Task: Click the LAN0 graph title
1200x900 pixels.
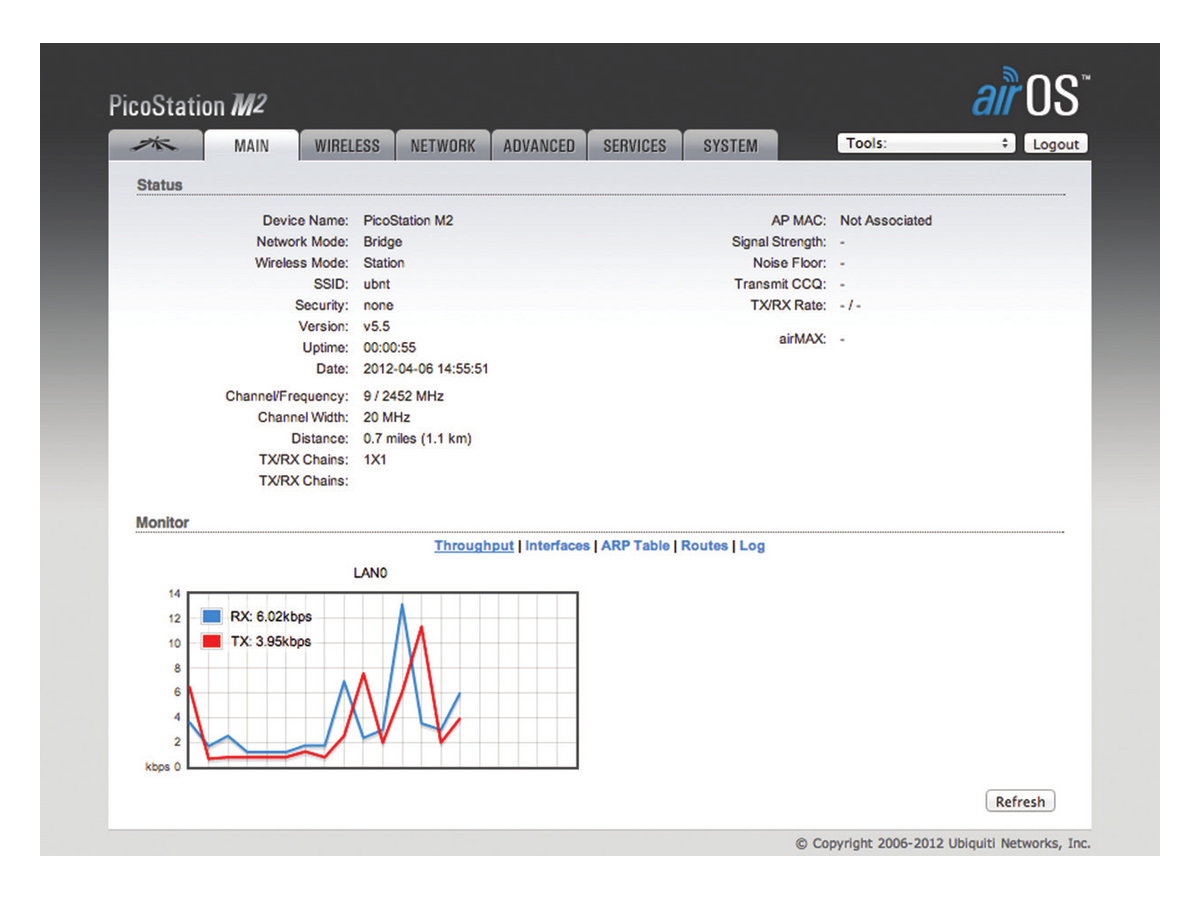Action: (x=370, y=573)
